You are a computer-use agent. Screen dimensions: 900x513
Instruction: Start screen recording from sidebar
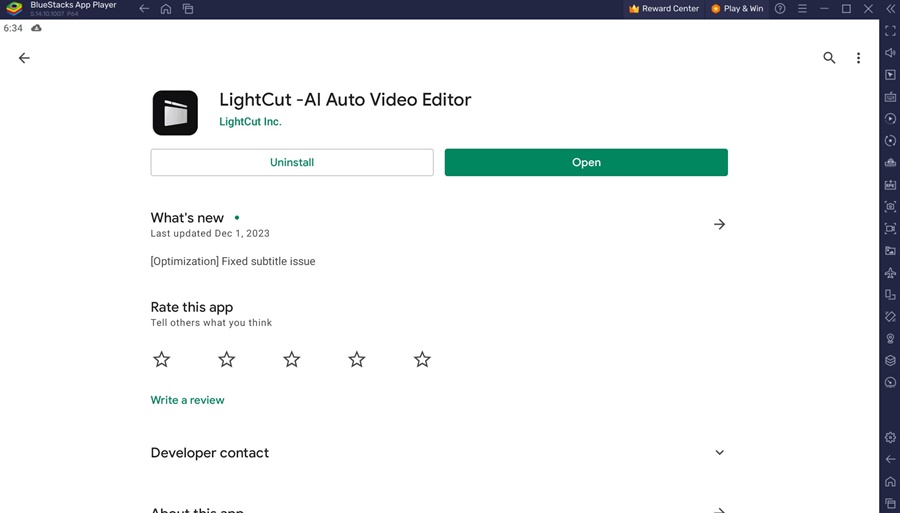click(890, 228)
